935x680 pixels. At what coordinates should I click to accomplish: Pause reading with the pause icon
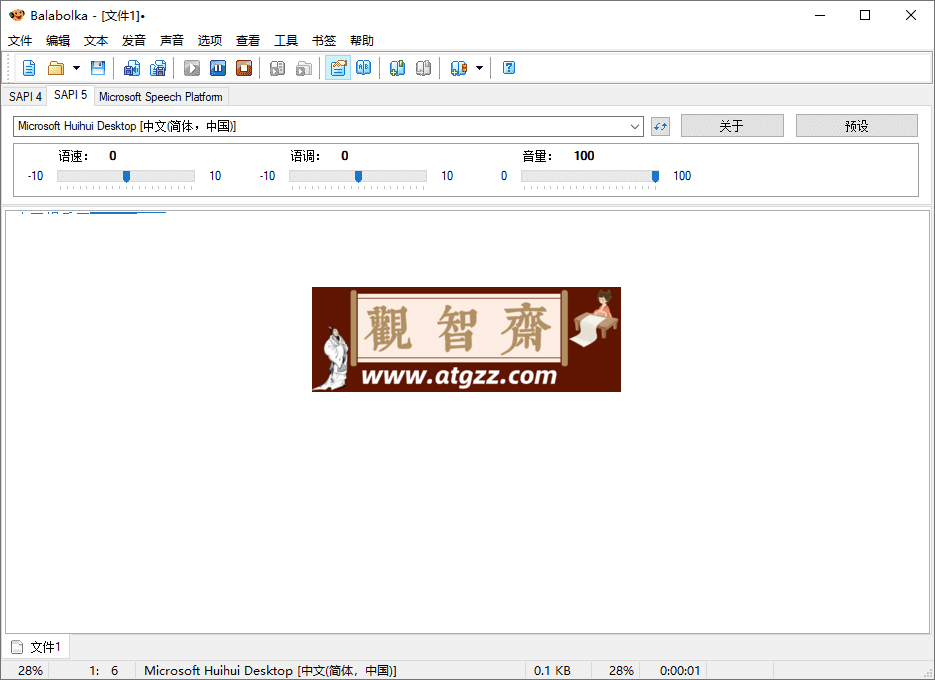tap(218, 68)
